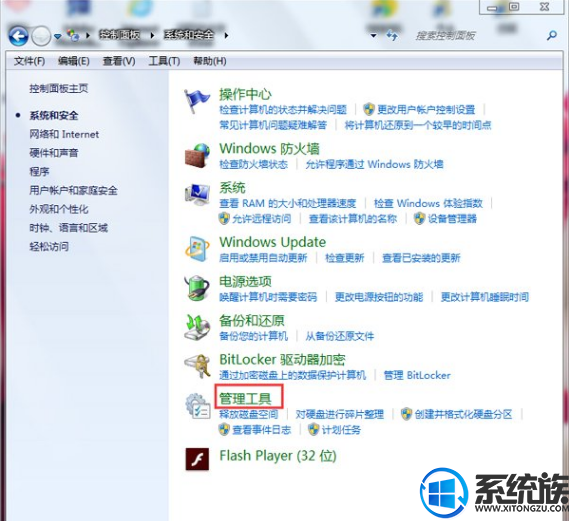Click the search magnifier icon
Screen dimensions: 569x521
[552, 36]
